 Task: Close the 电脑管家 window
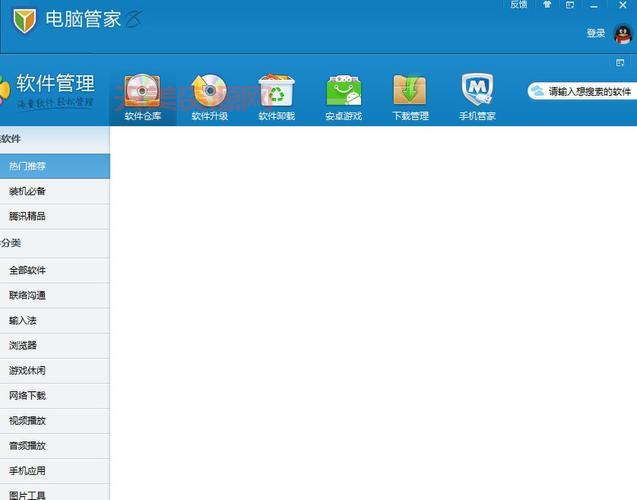coord(622,5)
